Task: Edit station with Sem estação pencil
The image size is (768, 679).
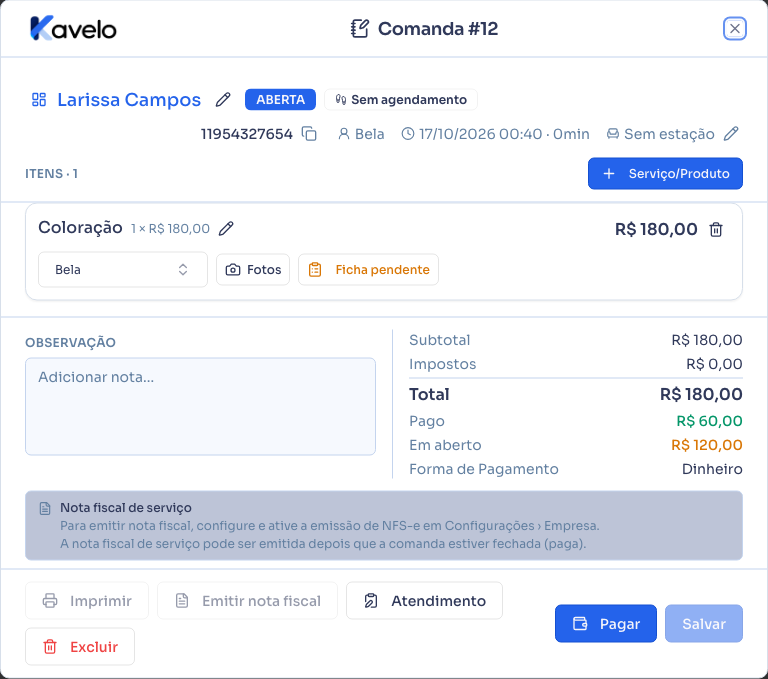Action: pos(731,134)
